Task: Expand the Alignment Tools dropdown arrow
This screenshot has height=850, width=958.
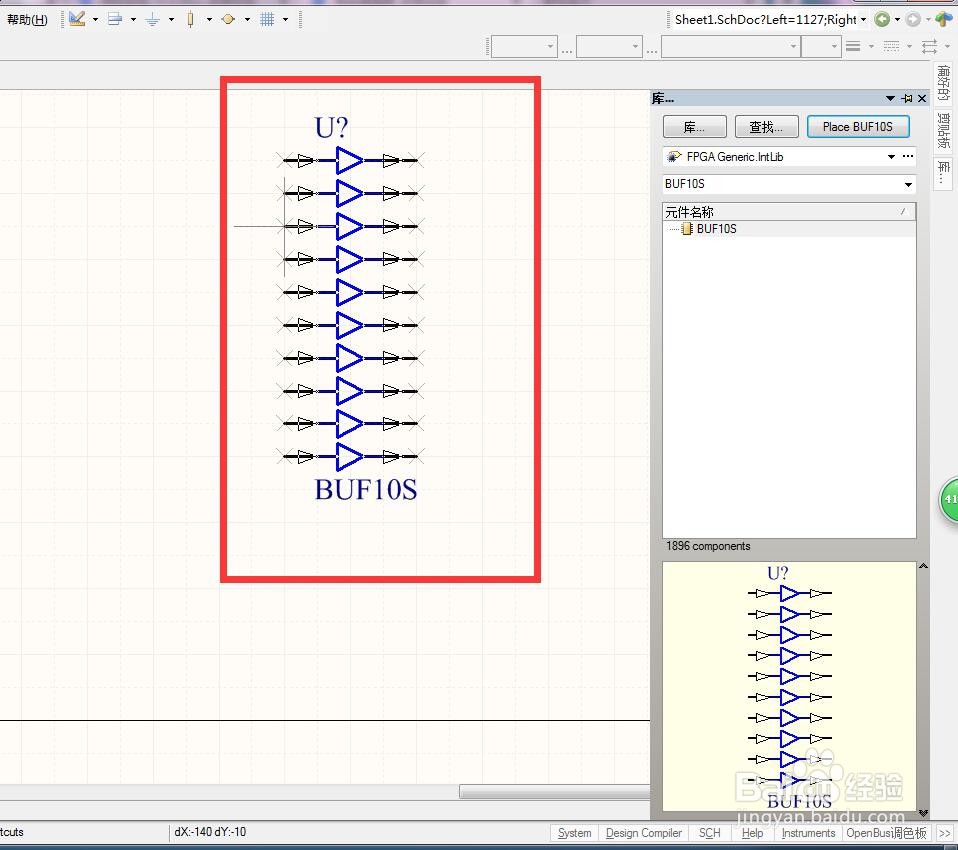Action: tap(133, 20)
